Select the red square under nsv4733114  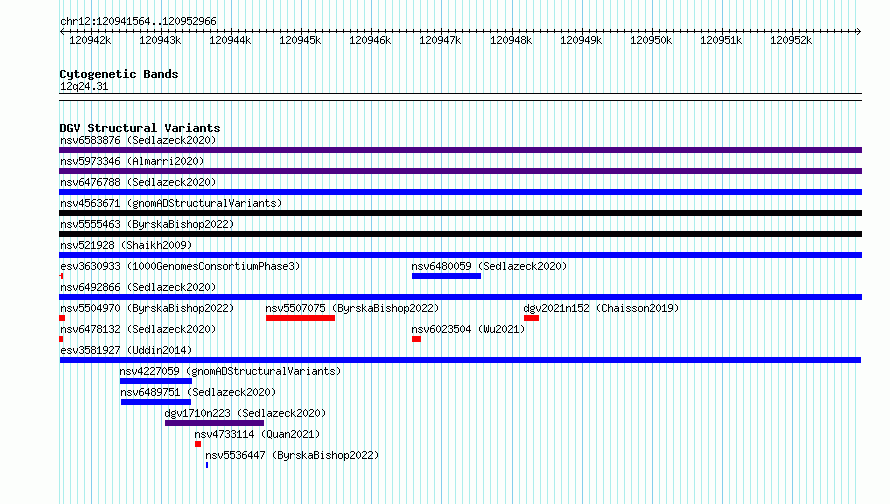(x=198, y=444)
